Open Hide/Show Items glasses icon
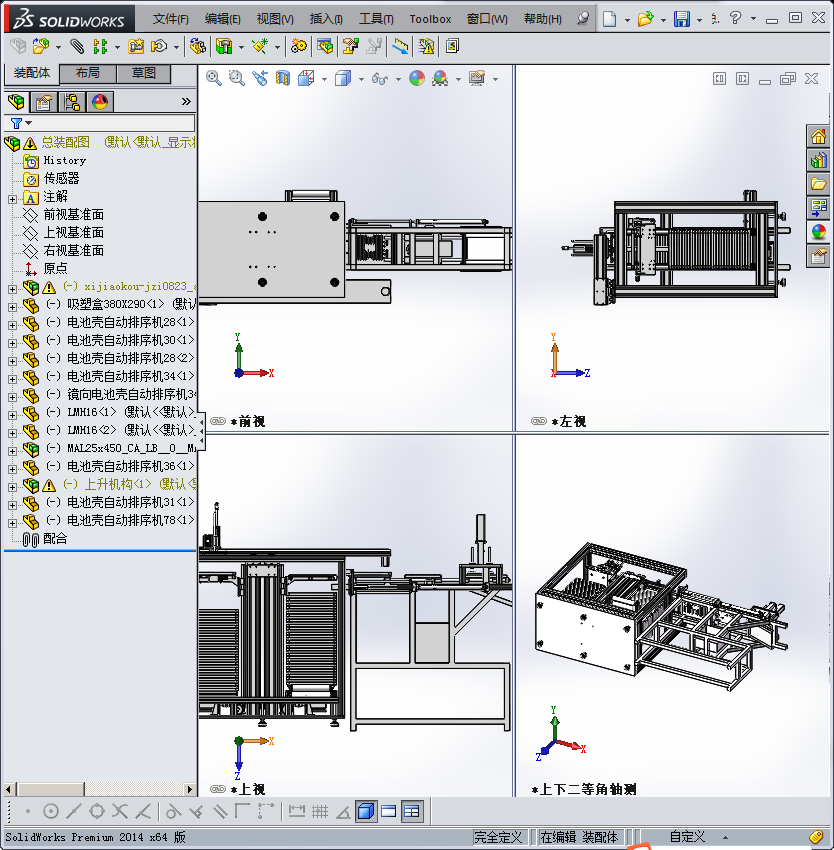This screenshot has height=850, width=834. (x=380, y=79)
